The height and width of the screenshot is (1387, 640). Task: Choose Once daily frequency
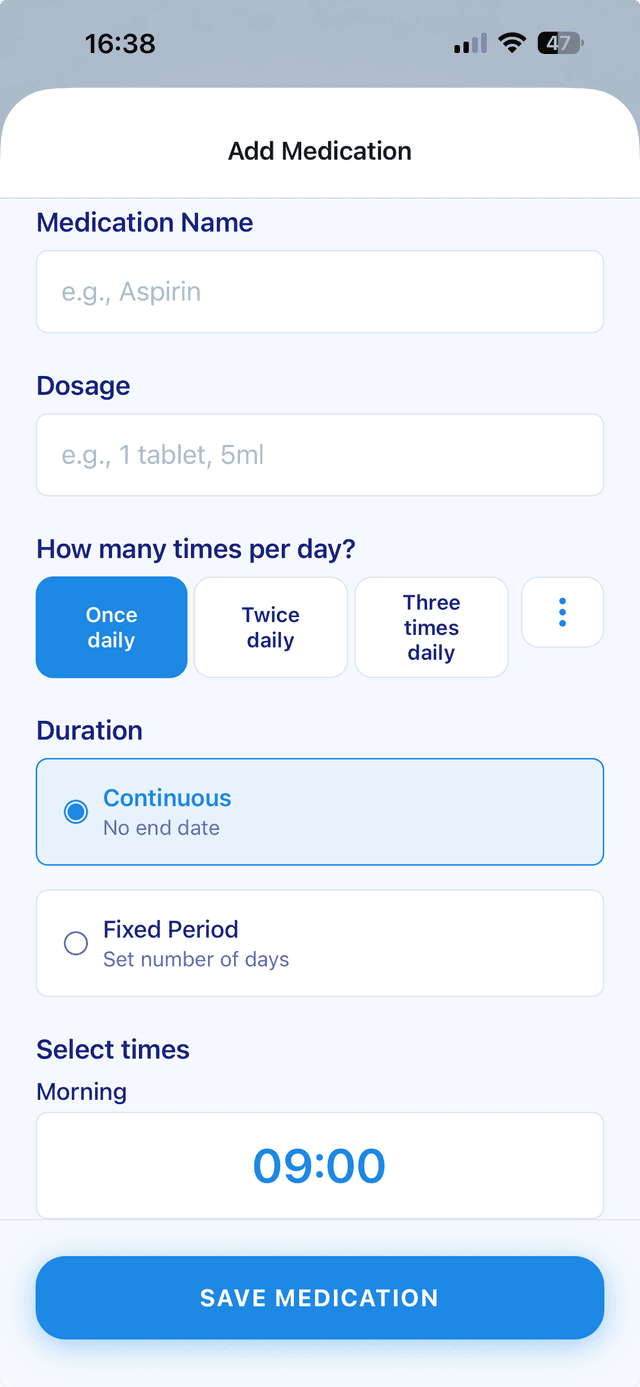[111, 627]
